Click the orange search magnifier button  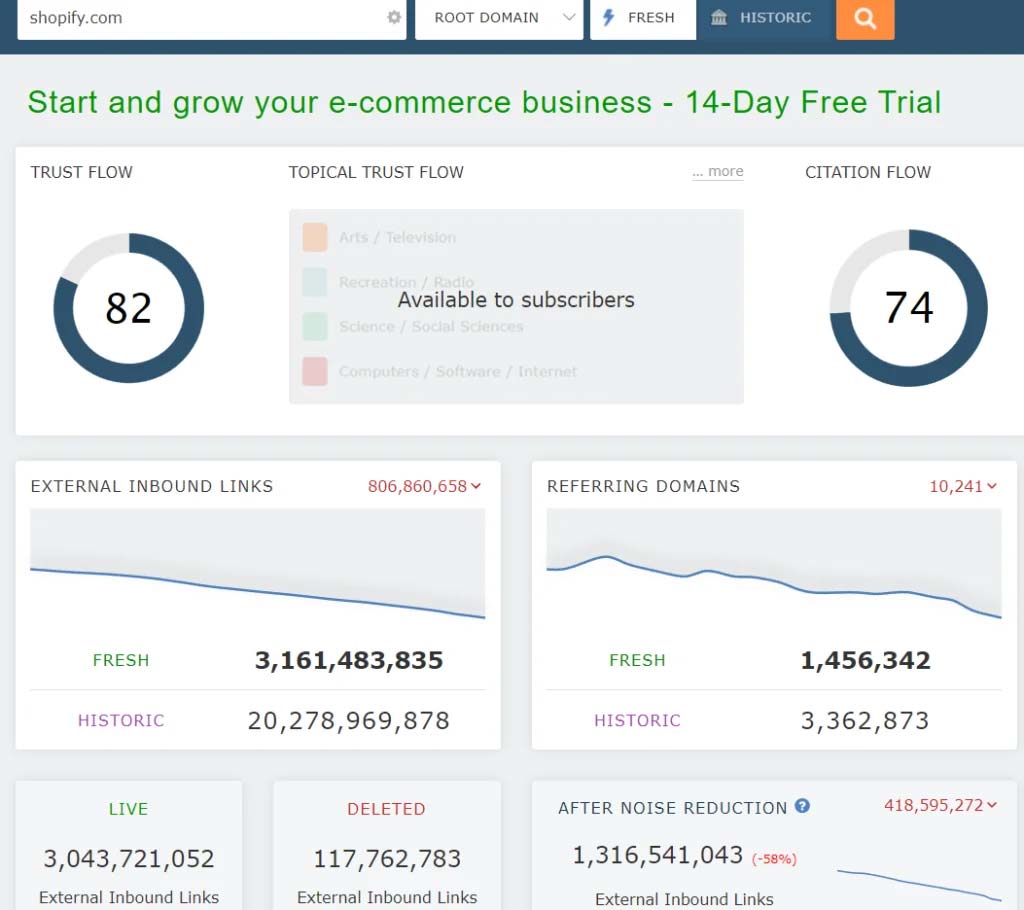click(x=865, y=19)
